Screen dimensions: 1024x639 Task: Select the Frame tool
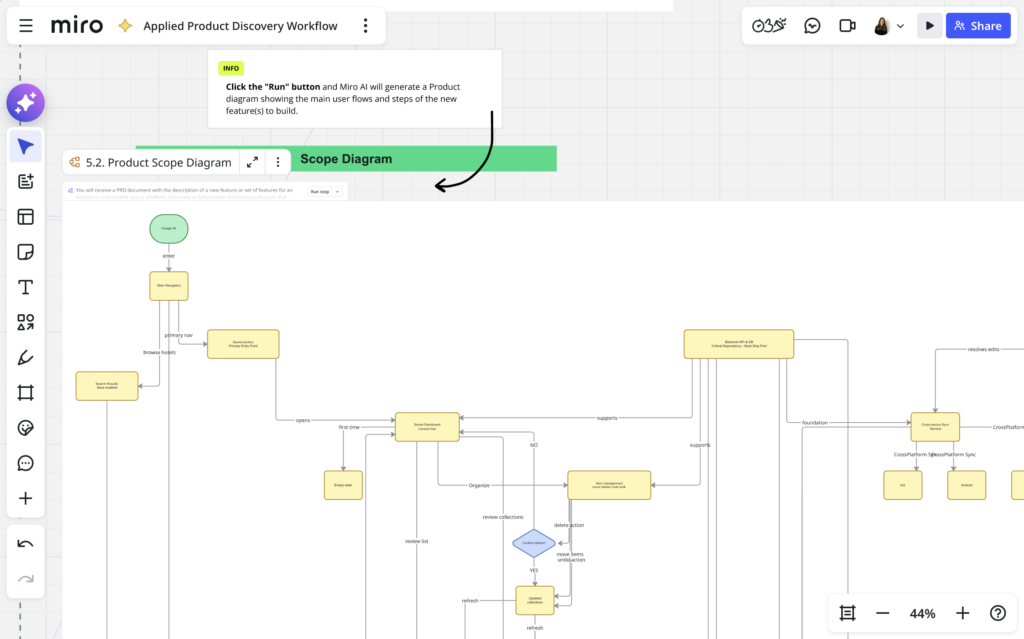coord(25,393)
